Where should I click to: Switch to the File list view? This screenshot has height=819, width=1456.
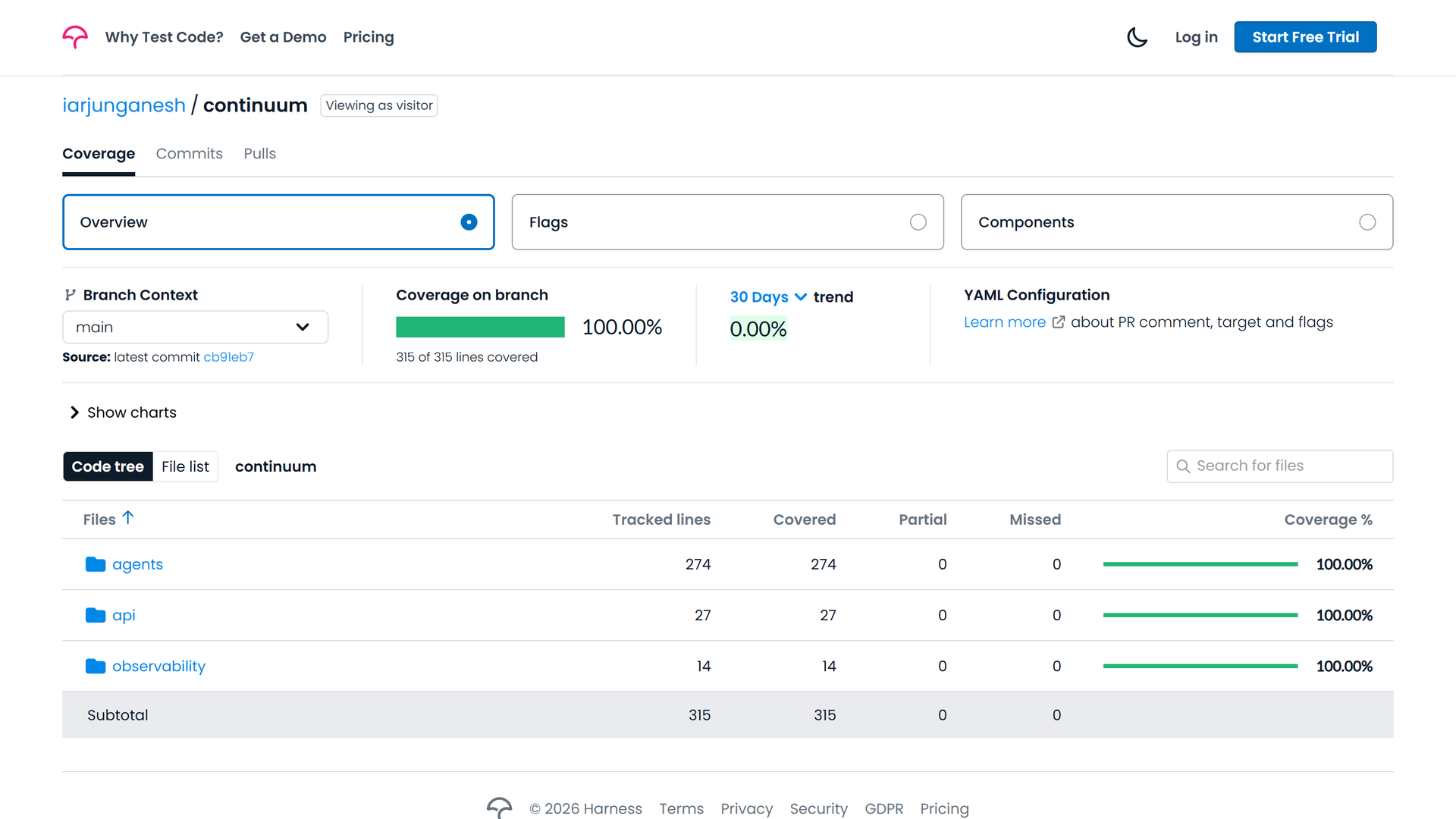[185, 466]
